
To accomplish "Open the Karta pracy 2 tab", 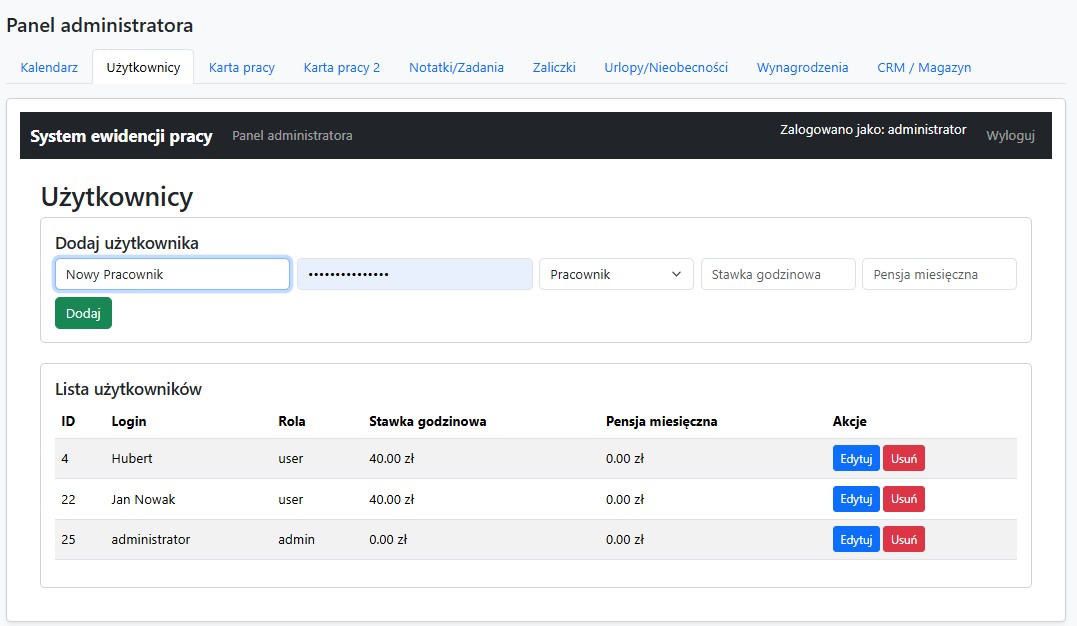I will (x=341, y=67).
